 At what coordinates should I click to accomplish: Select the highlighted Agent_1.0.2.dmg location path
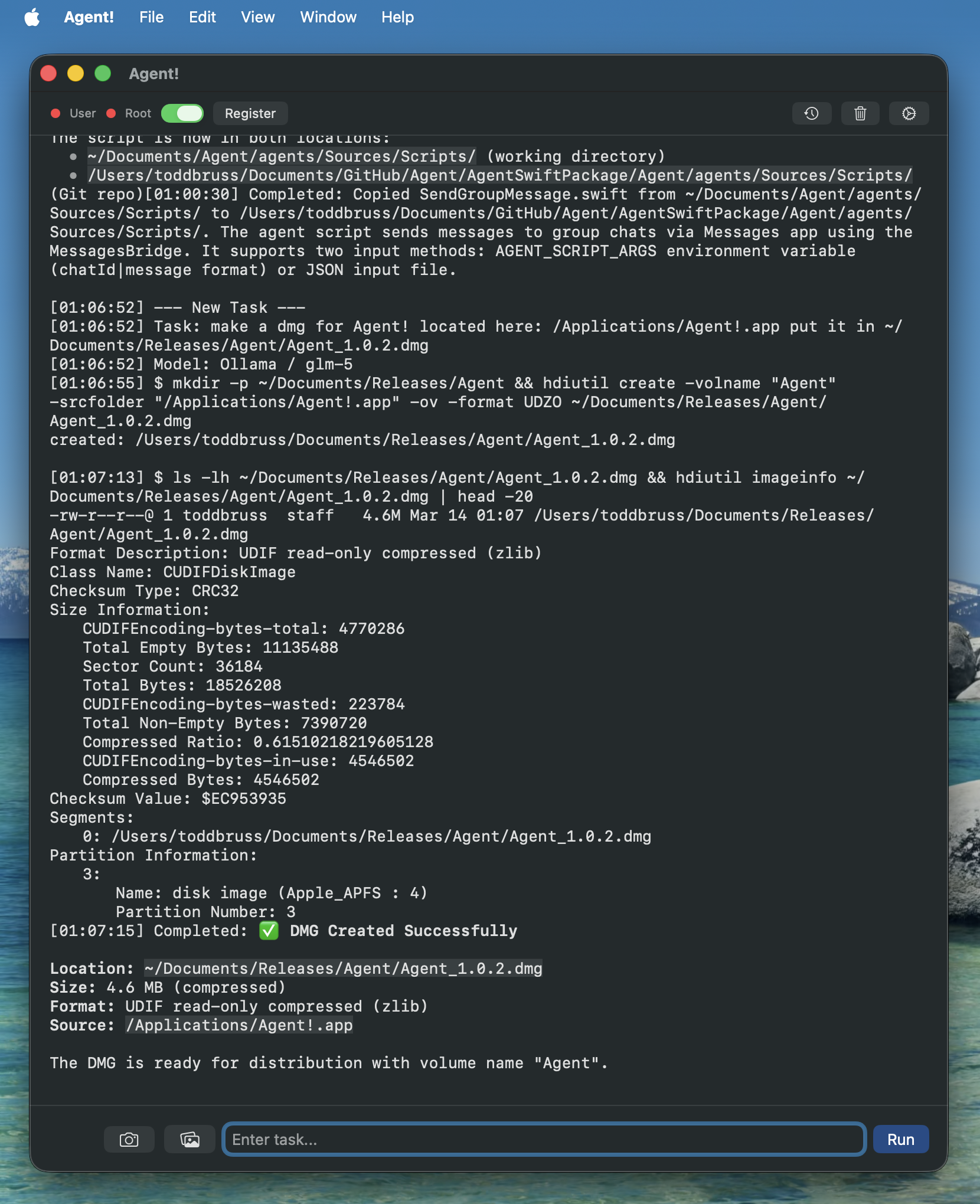pyautogui.click(x=342, y=968)
